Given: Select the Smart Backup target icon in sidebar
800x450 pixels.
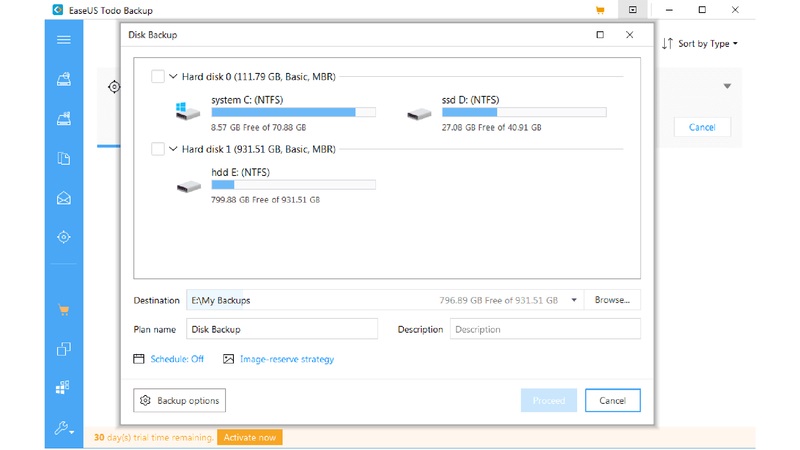Looking at the screenshot, I should point(64,237).
